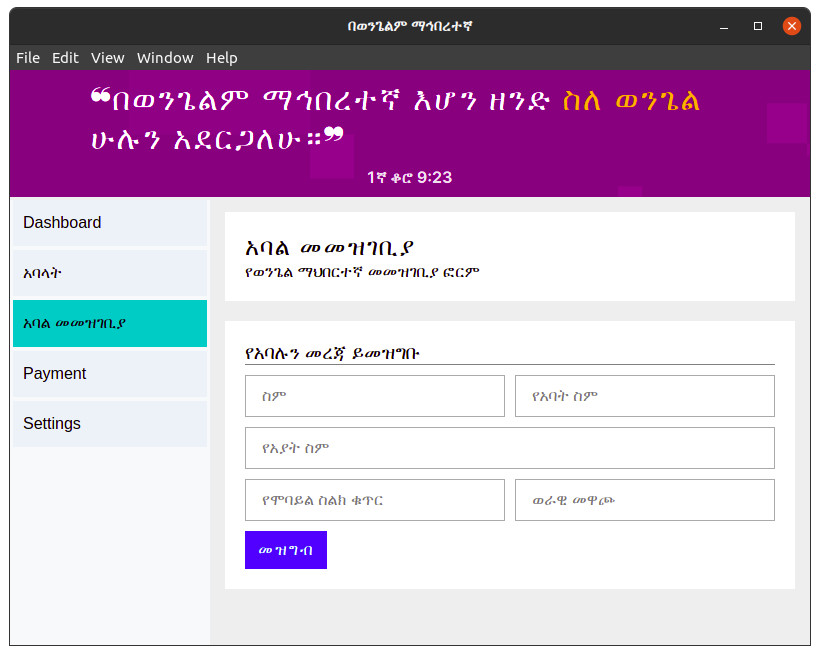Go to the Payment section

tap(54, 373)
